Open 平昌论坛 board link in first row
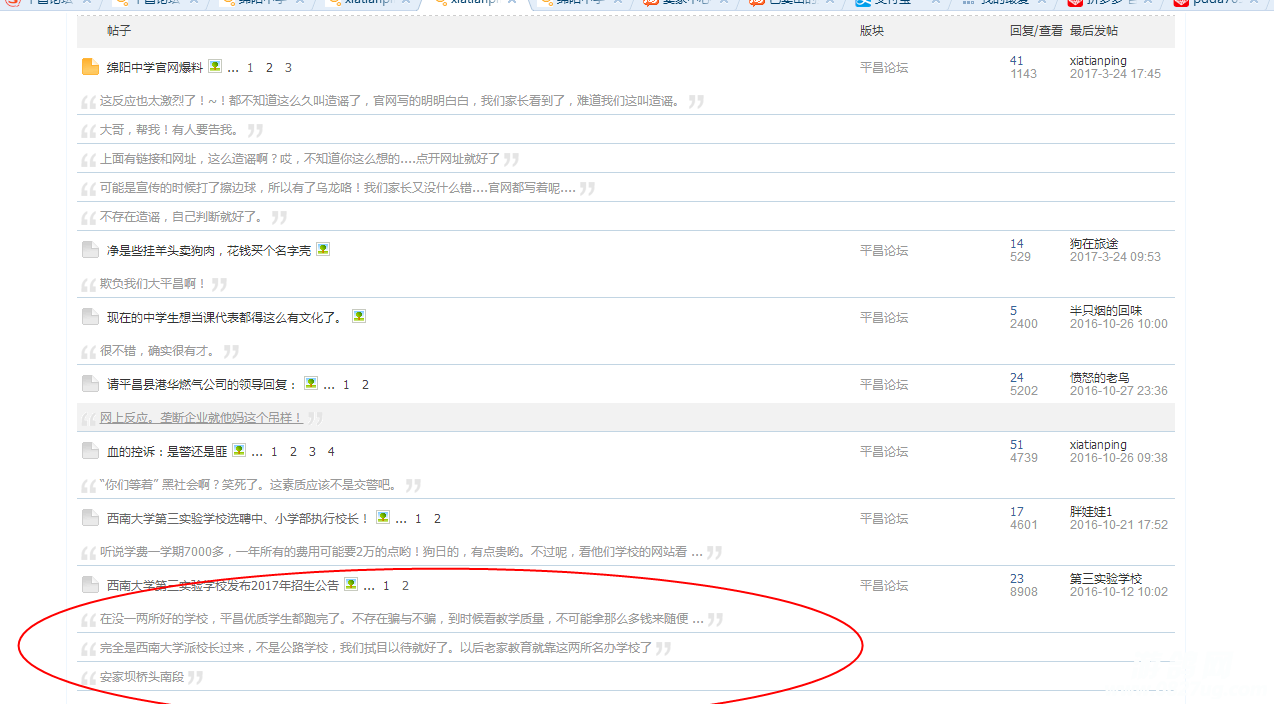This screenshot has width=1274, height=704. pyautogui.click(x=884, y=68)
